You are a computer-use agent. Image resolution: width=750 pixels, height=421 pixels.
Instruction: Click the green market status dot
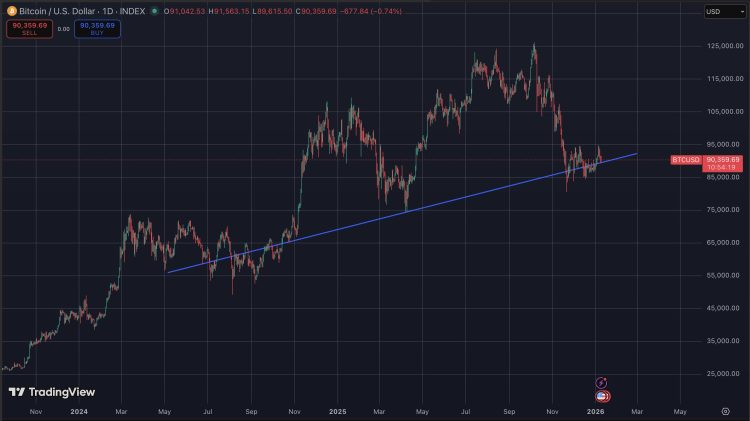tap(154, 11)
